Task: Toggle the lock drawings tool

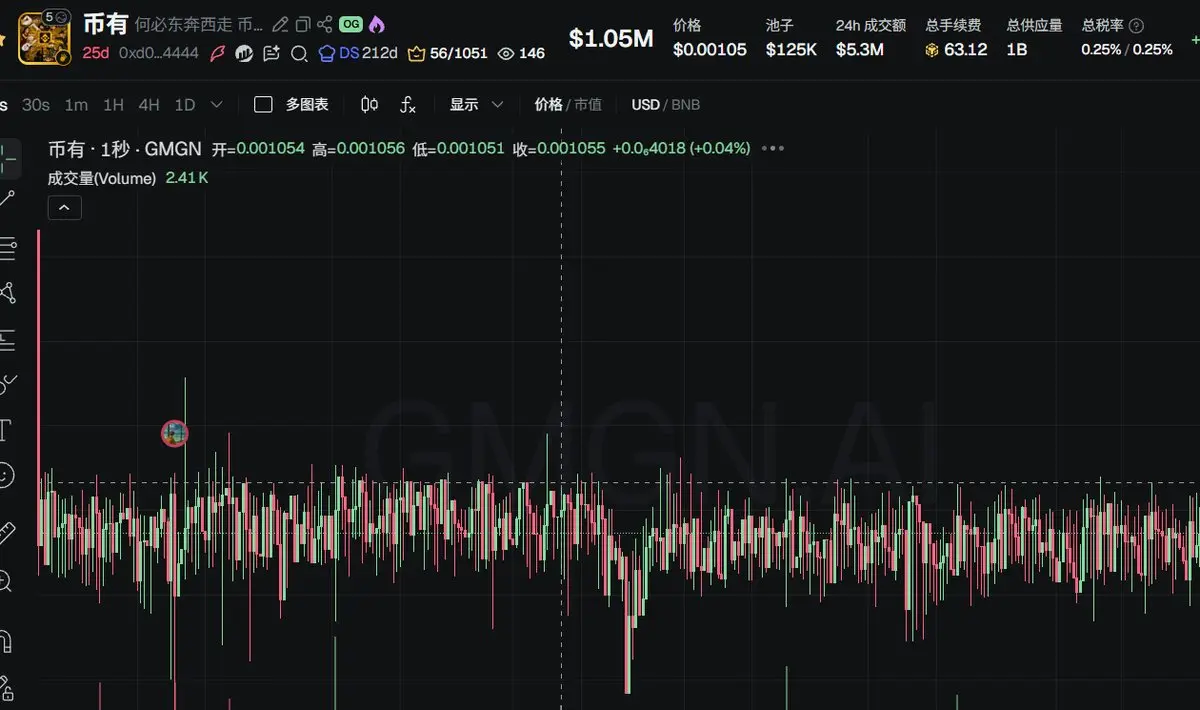Action: [6, 688]
